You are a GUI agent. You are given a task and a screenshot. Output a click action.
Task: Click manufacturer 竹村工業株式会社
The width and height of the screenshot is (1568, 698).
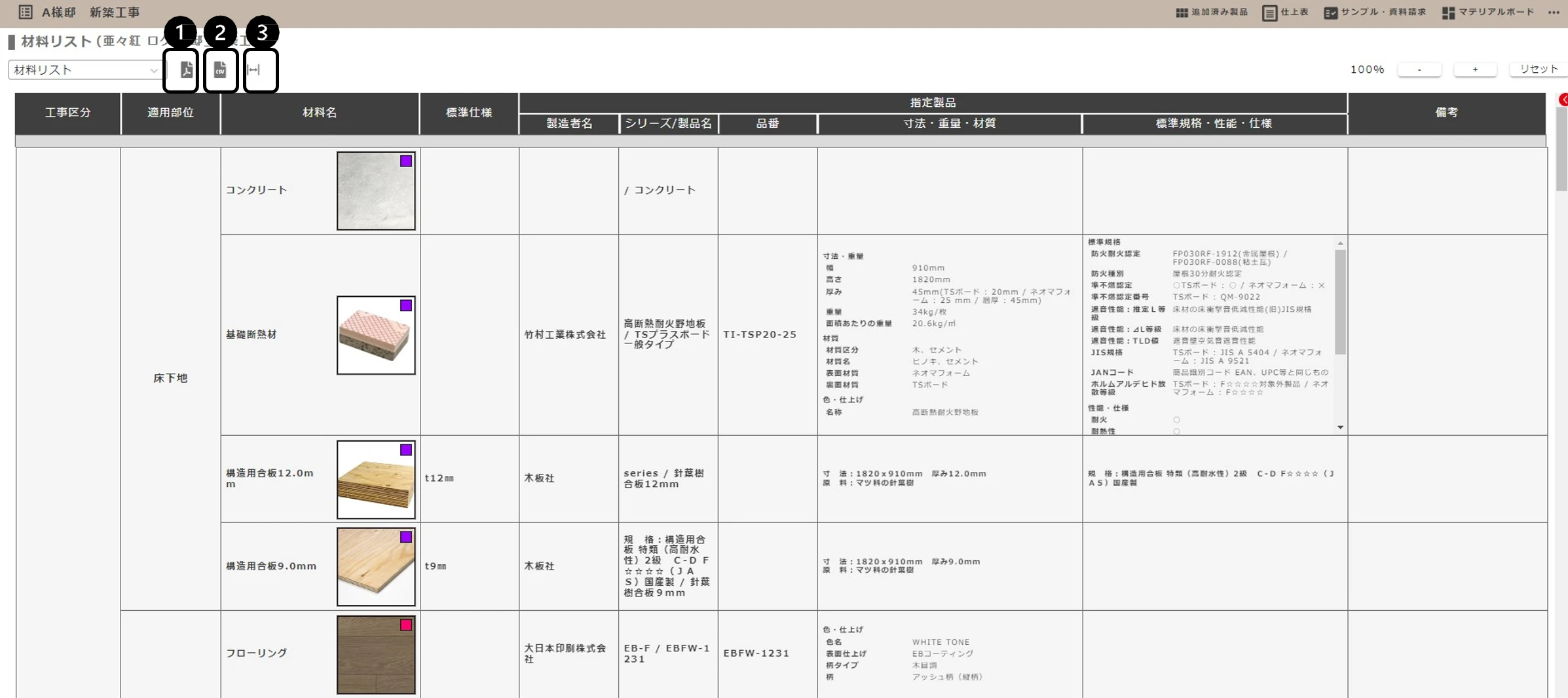click(x=565, y=334)
